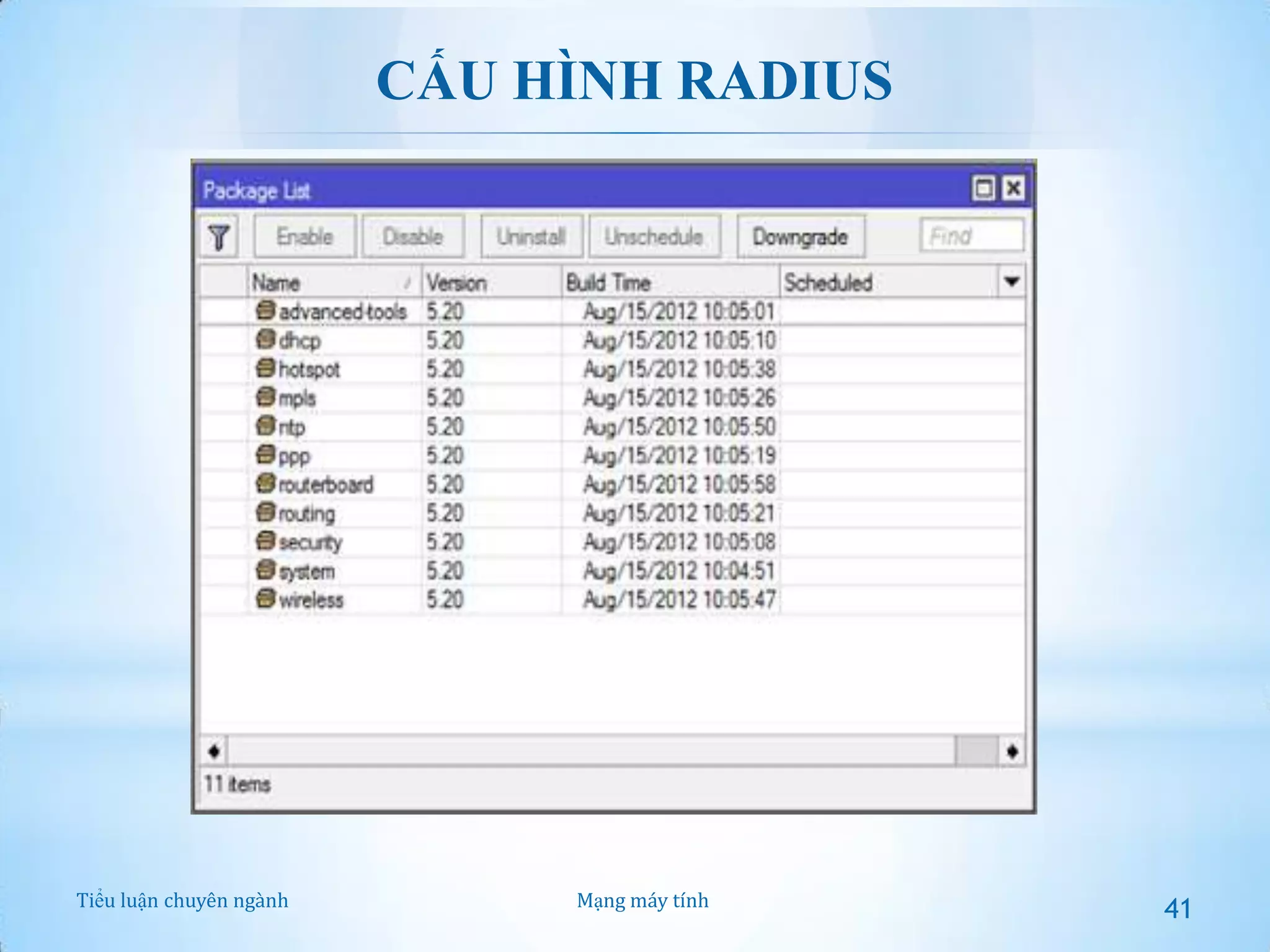Click the dhcp package icon
The image size is (1270, 952).
pos(265,339)
